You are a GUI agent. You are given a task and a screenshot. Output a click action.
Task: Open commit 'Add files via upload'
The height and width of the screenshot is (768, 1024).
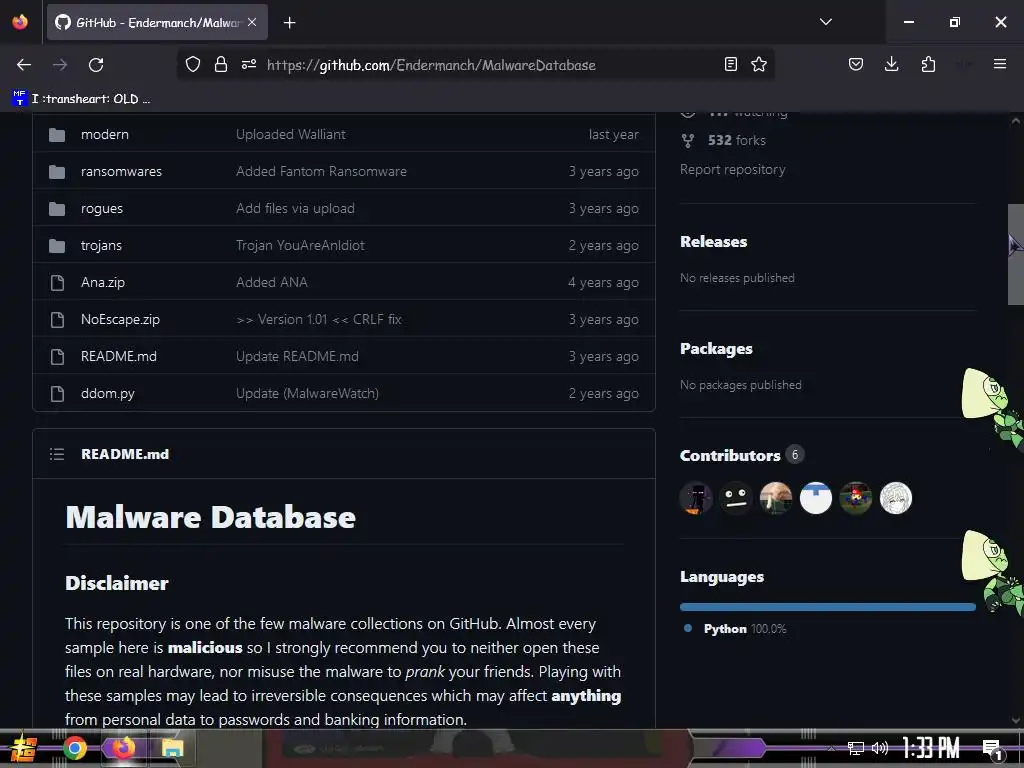point(295,209)
